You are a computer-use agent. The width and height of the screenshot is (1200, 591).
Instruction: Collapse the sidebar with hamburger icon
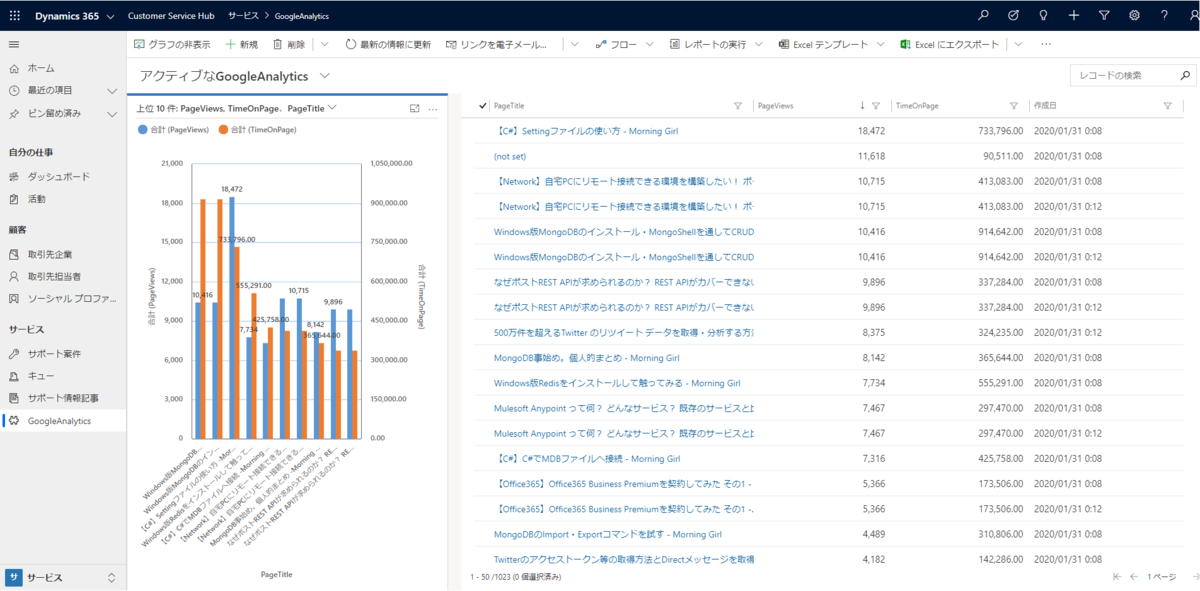[14, 44]
